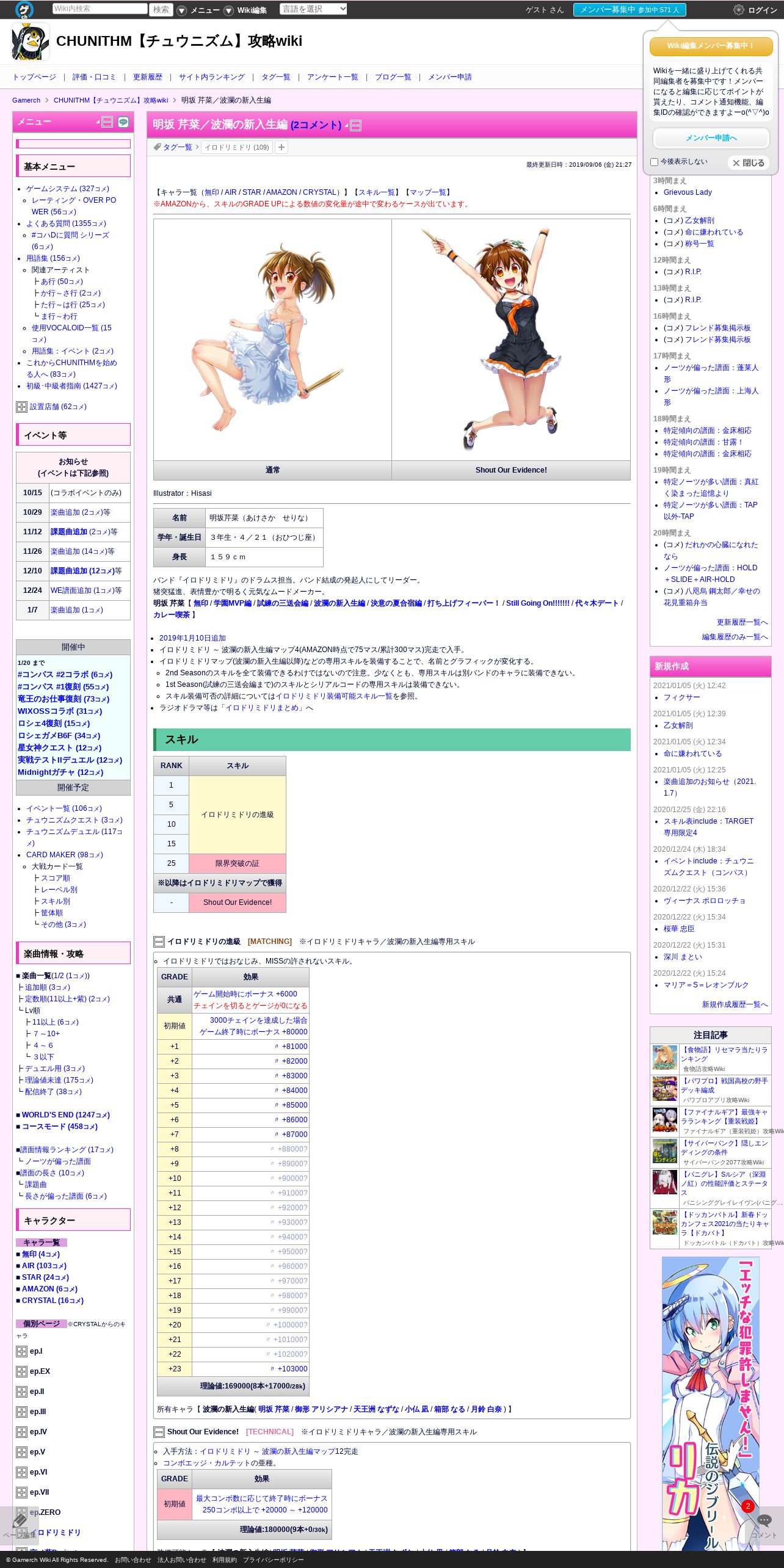Click the manga advertisement banner in right sidebar

click(x=710, y=1403)
